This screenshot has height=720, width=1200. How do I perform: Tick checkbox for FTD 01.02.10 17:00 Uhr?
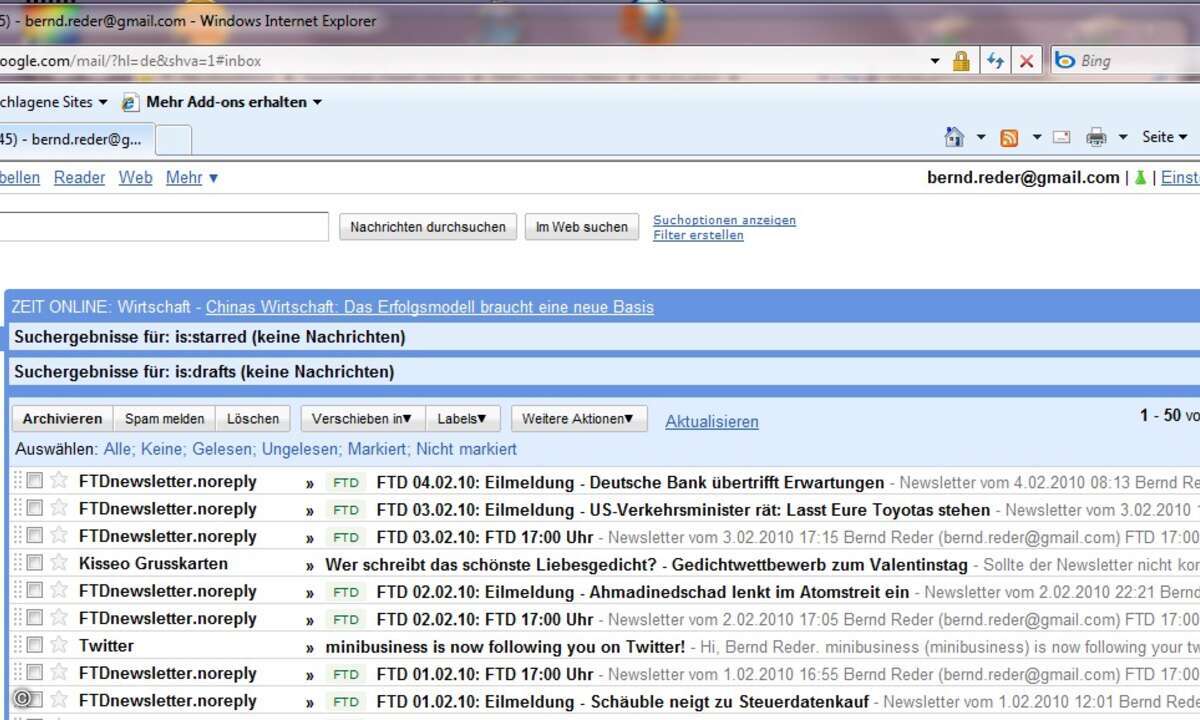tap(35, 672)
